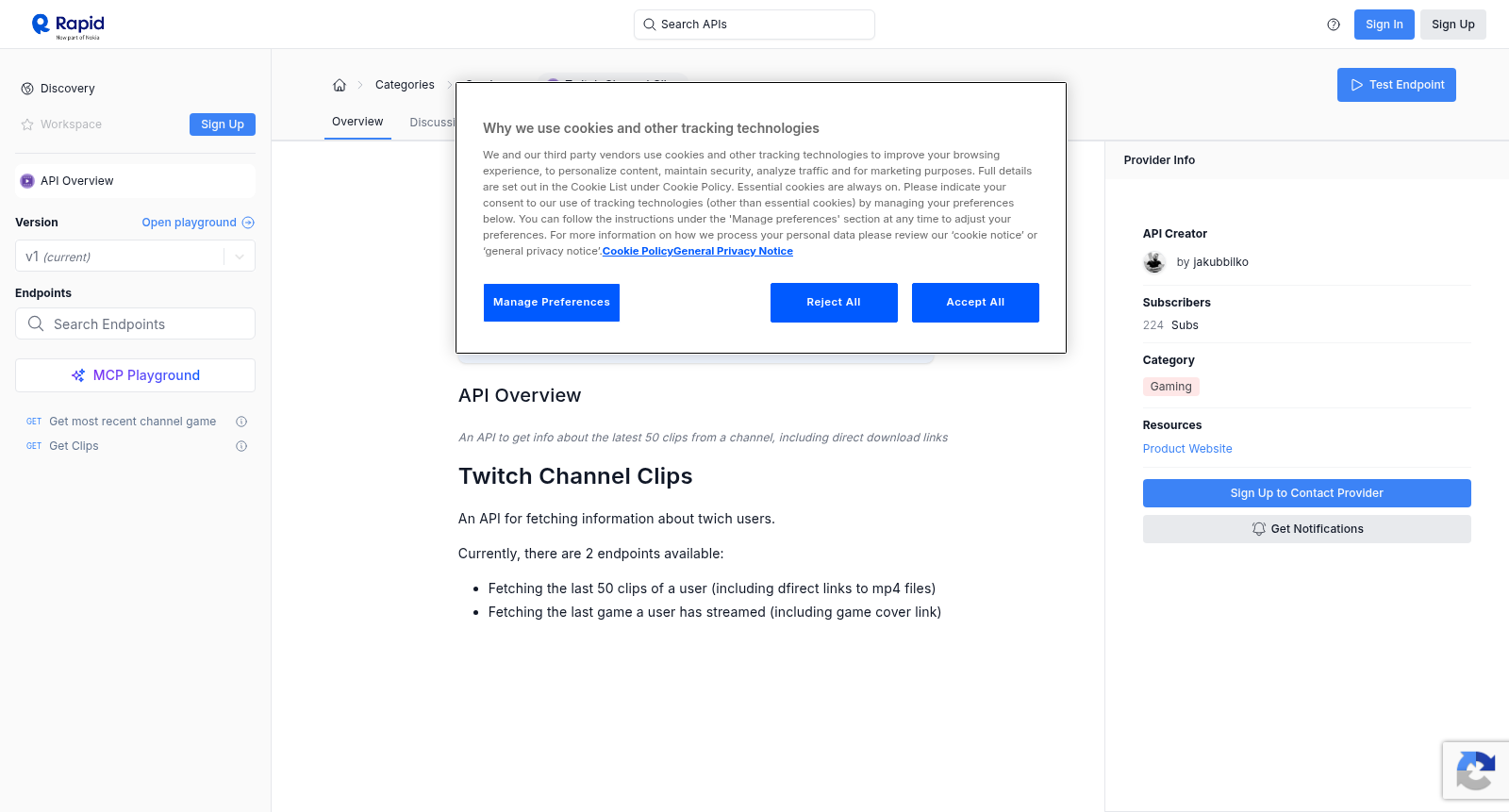Go to home via breadcrumb house icon

click(x=340, y=85)
